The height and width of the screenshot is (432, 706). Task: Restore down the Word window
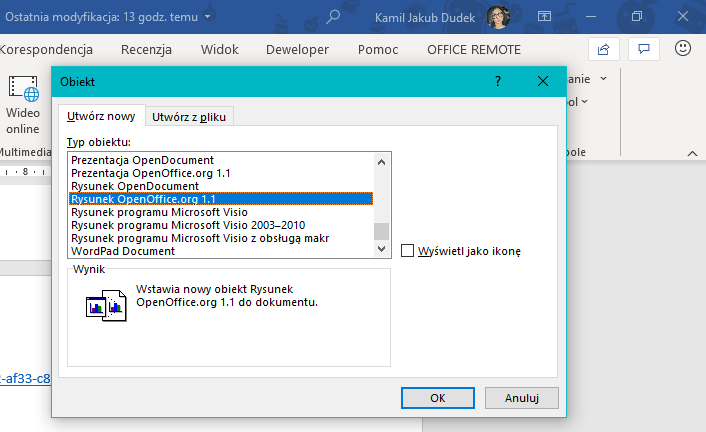pyautogui.click(x=637, y=17)
